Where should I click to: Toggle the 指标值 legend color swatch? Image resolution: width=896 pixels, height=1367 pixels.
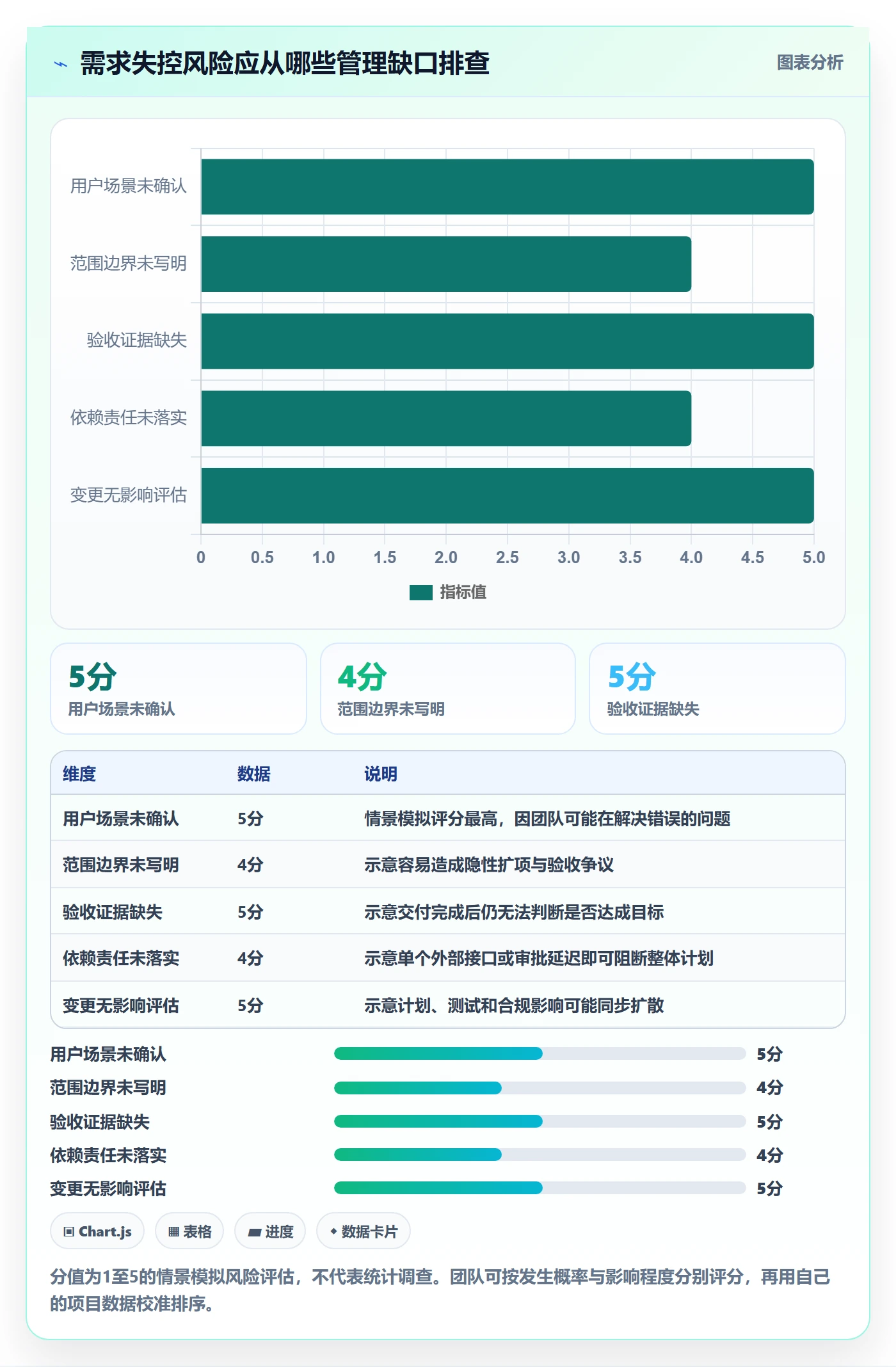click(x=421, y=593)
